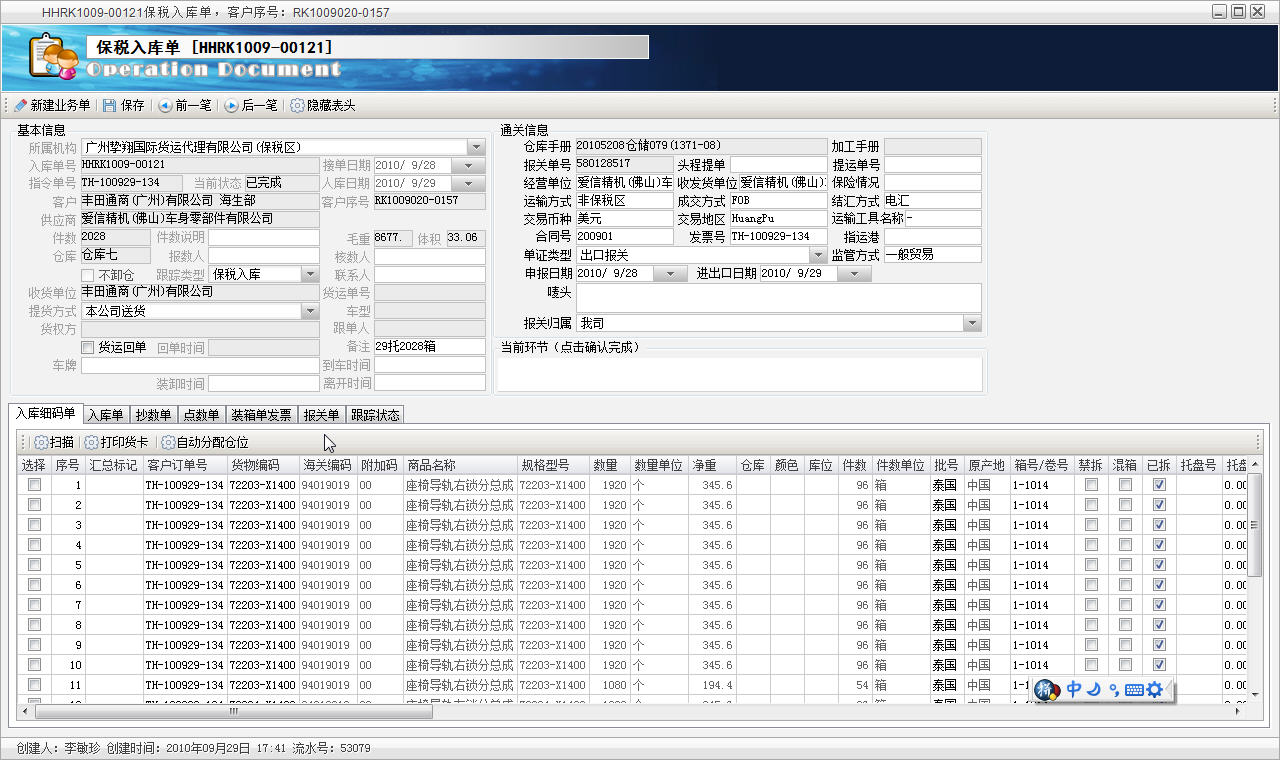Image resolution: width=1280 pixels, height=760 pixels.
Task: Open the 跟踪状态 tab
Action: pyautogui.click(x=375, y=415)
